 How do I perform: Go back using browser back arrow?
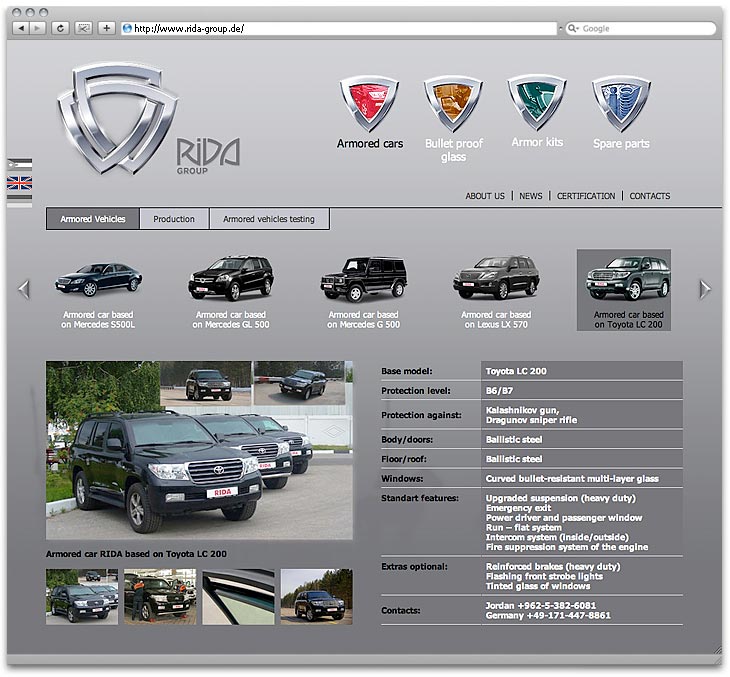coord(20,28)
